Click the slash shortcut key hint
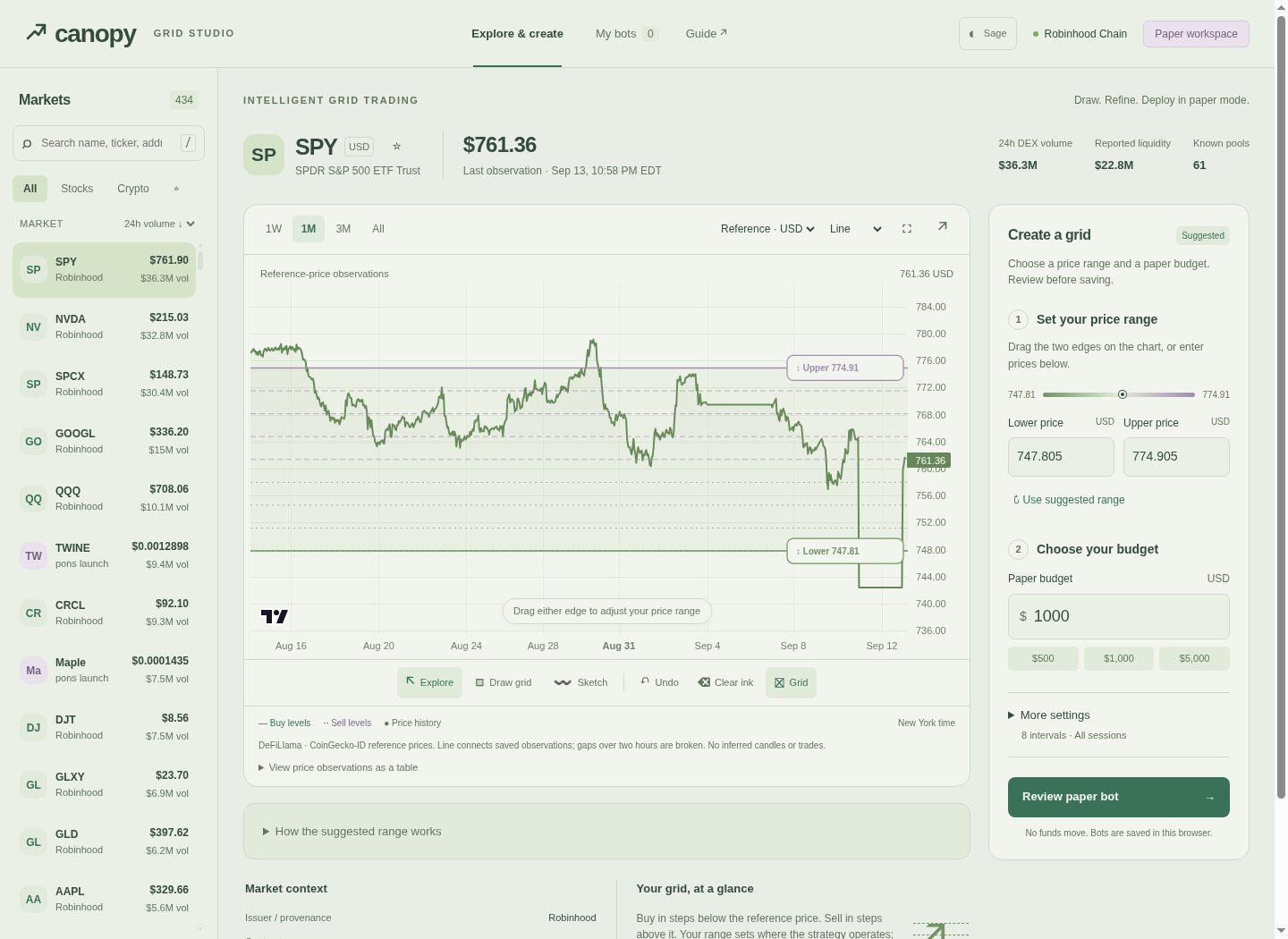Image resolution: width=1288 pixels, height=939 pixels. tap(188, 143)
